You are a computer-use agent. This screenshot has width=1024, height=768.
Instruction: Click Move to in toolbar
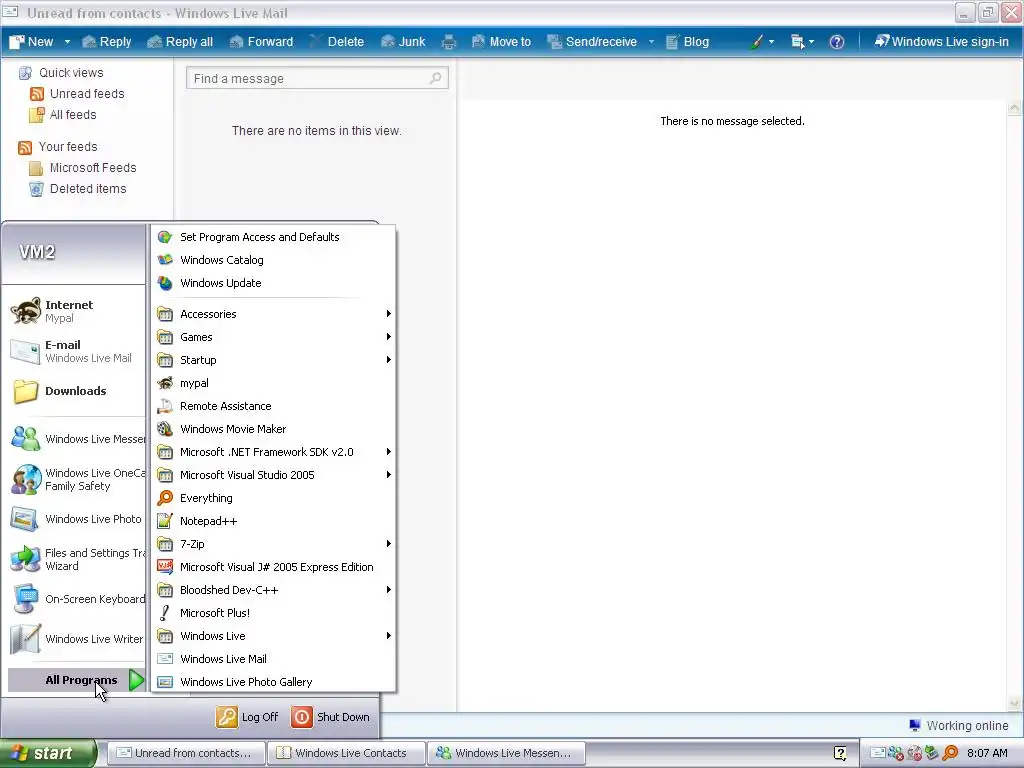point(501,42)
